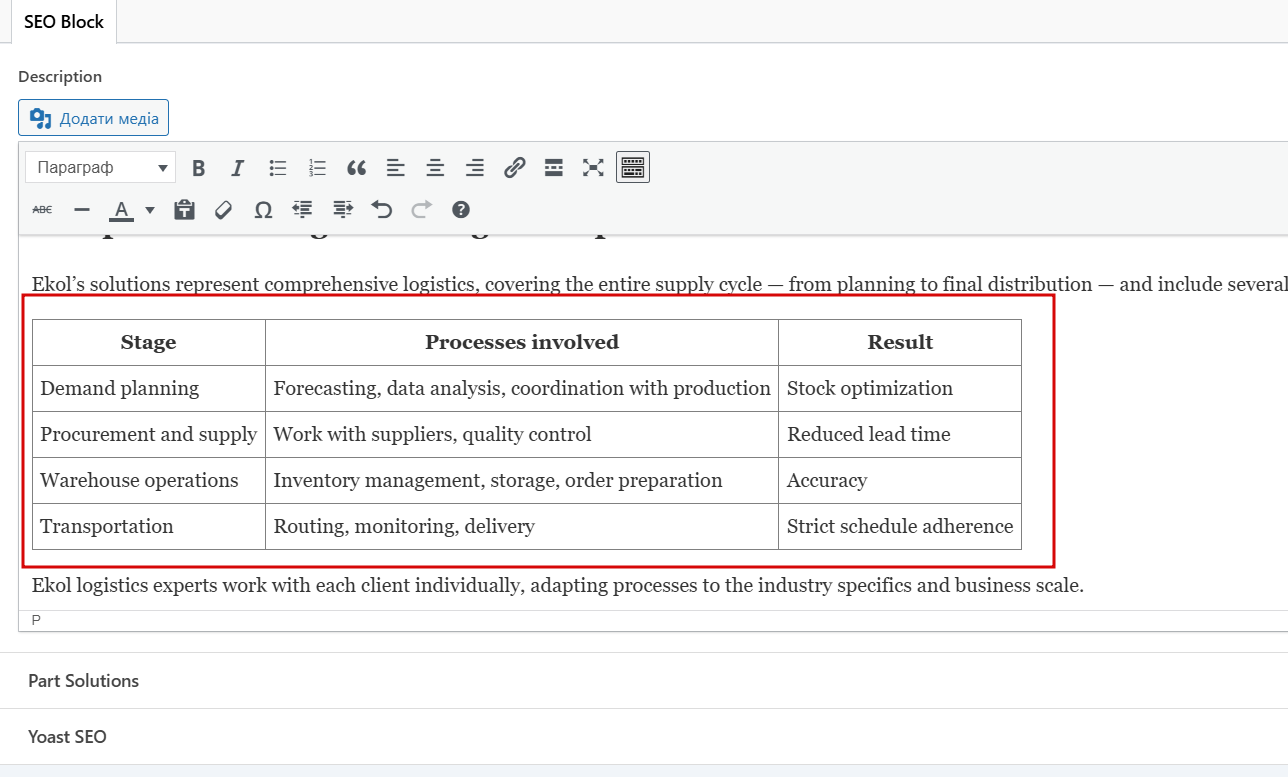Insert a numbered list
Viewport: 1288px width, 777px height.
pyautogui.click(x=317, y=168)
